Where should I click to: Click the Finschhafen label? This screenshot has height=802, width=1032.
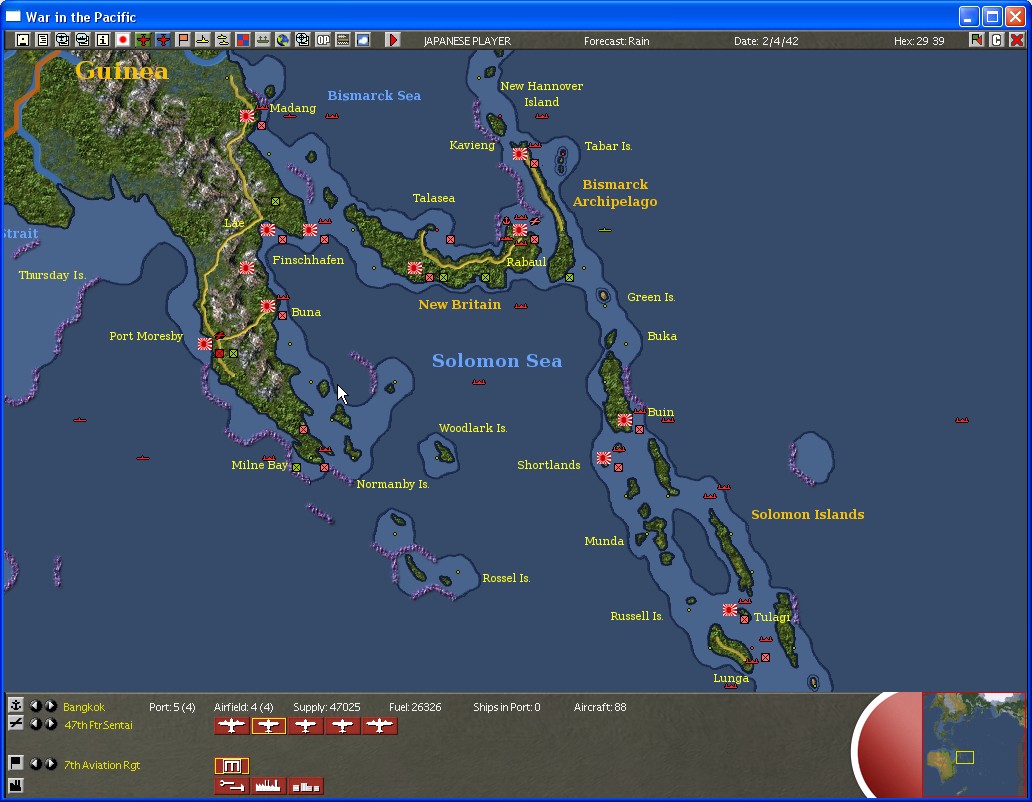click(308, 260)
